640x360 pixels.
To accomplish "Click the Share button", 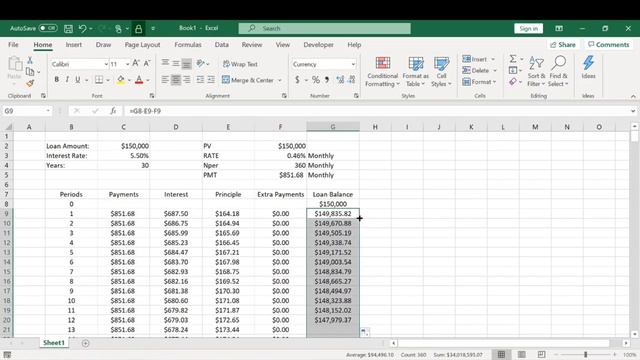I will [563, 44].
